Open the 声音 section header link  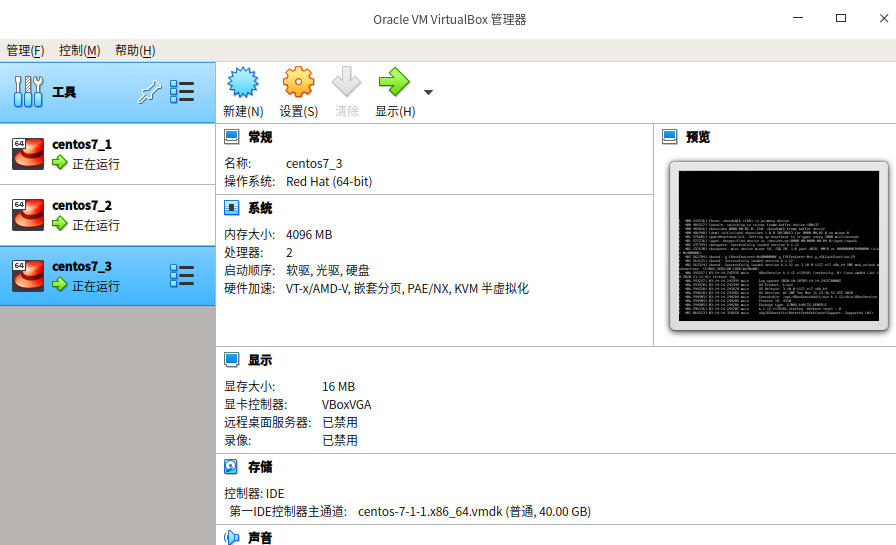click(260, 538)
